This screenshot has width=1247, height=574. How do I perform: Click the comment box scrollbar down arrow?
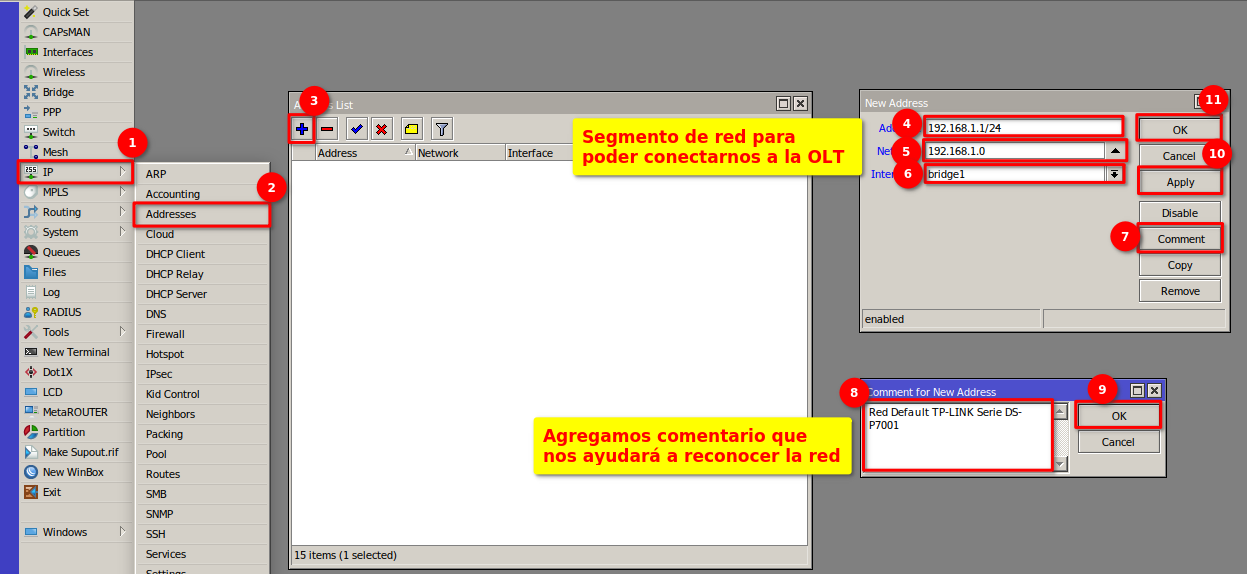[x=1061, y=464]
